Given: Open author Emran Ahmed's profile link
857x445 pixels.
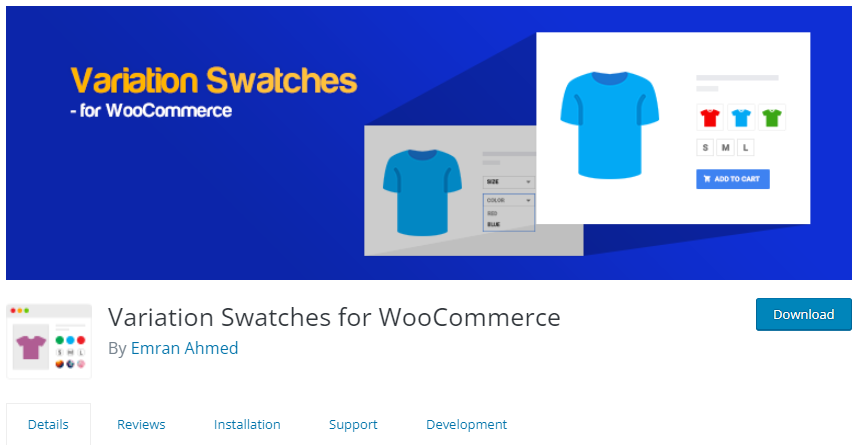Looking at the screenshot, I should [185, 348].
